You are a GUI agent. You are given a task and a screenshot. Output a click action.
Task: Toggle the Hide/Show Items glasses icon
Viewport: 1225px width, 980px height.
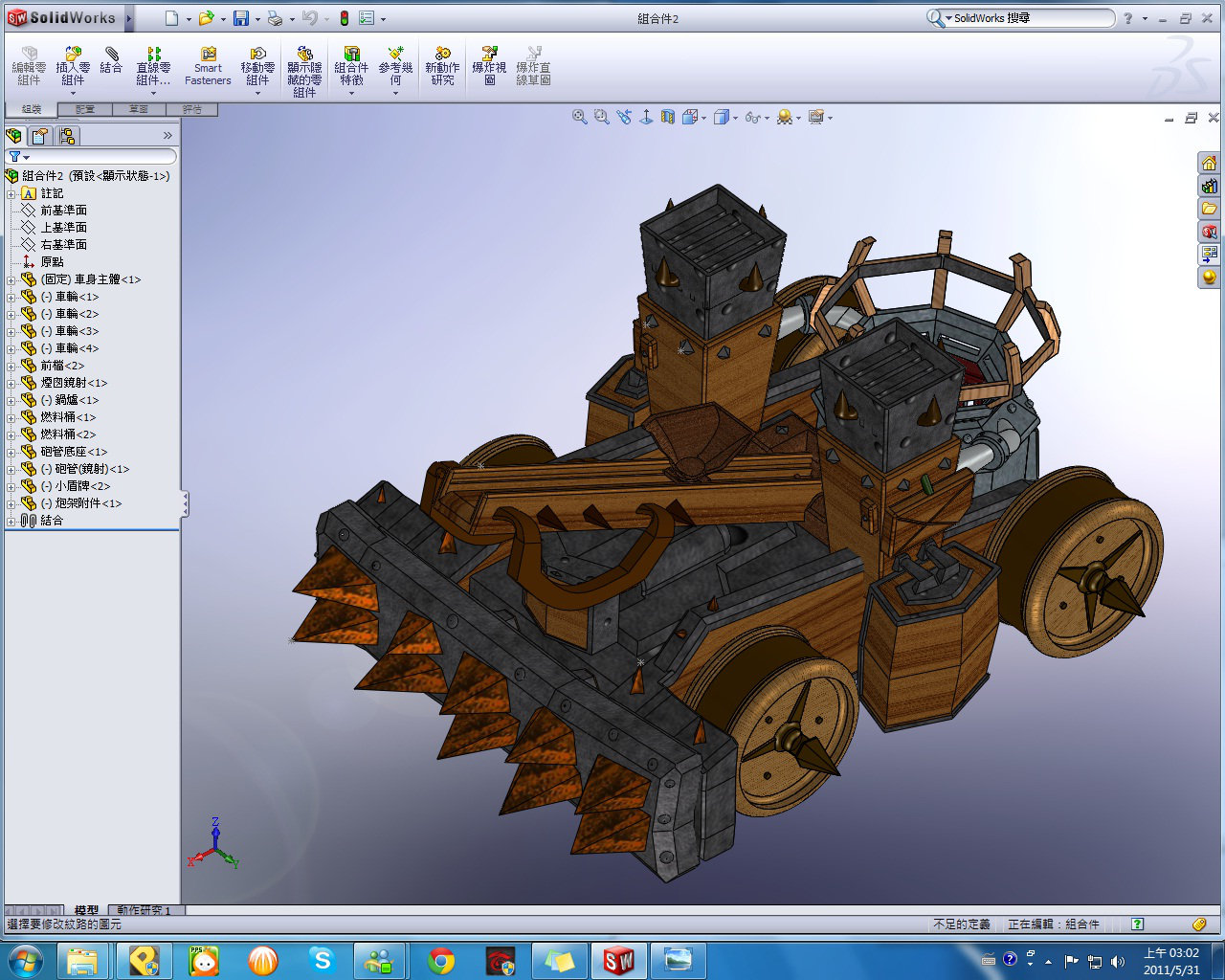tap(752, 118)
